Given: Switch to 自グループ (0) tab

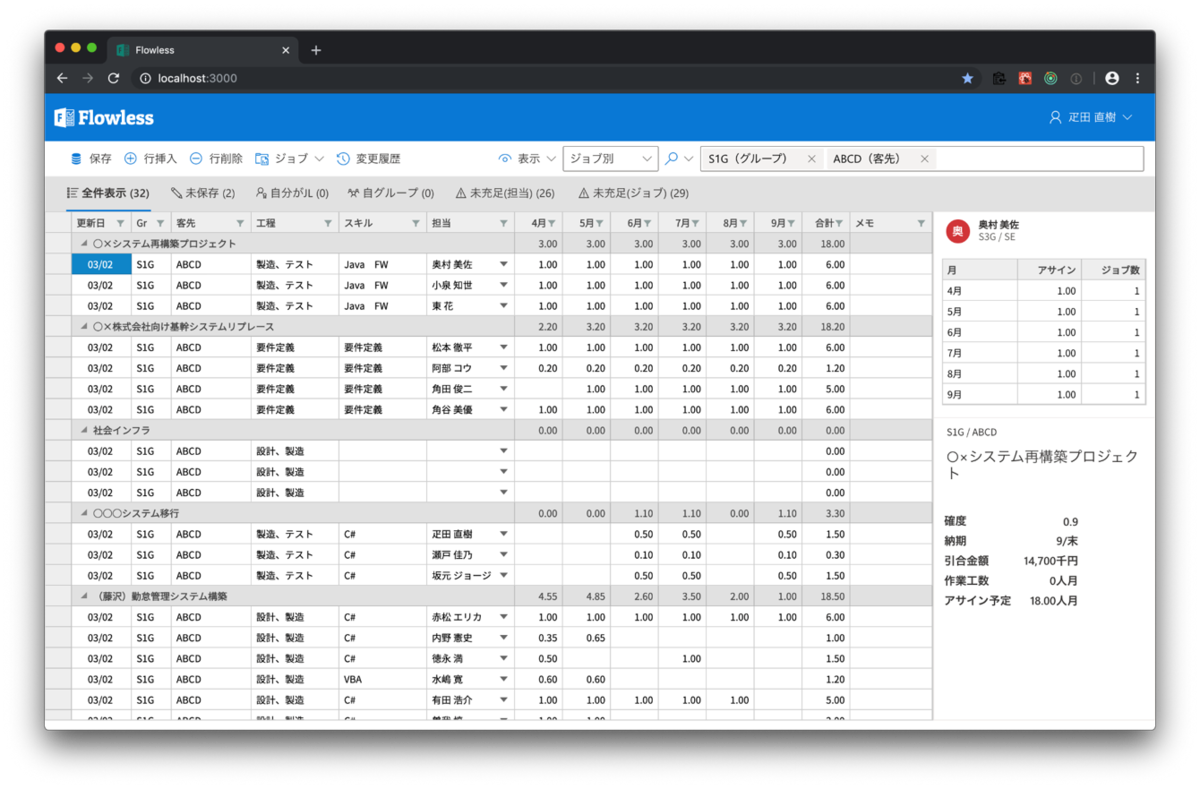Looking at the screenshot, I should [x=390, y=193].
